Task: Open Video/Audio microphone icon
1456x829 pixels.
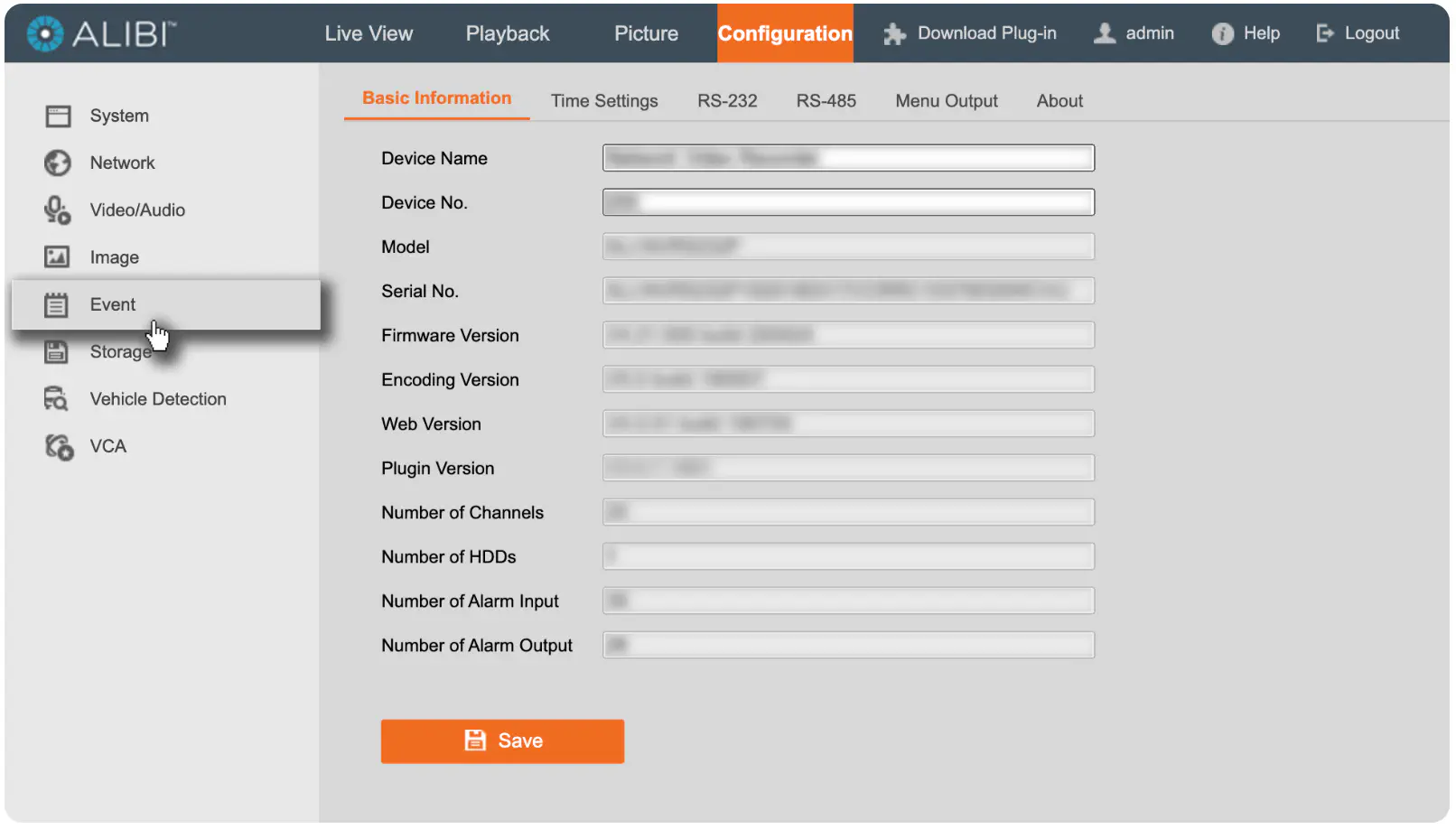Action: coord(58,210)
